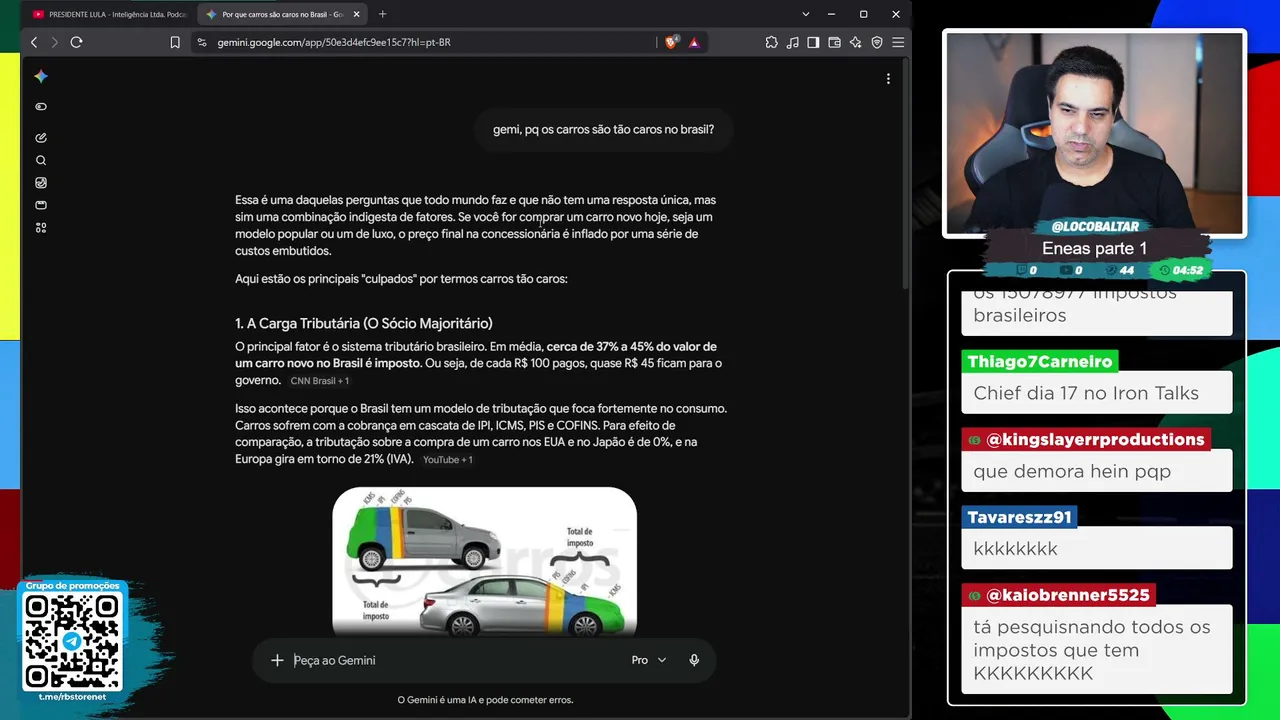The height and width of the screenshot is (720, 1280).
Task: Click the '@kaiobrenner5525' chat username
Action: (x=1058, y=595)
